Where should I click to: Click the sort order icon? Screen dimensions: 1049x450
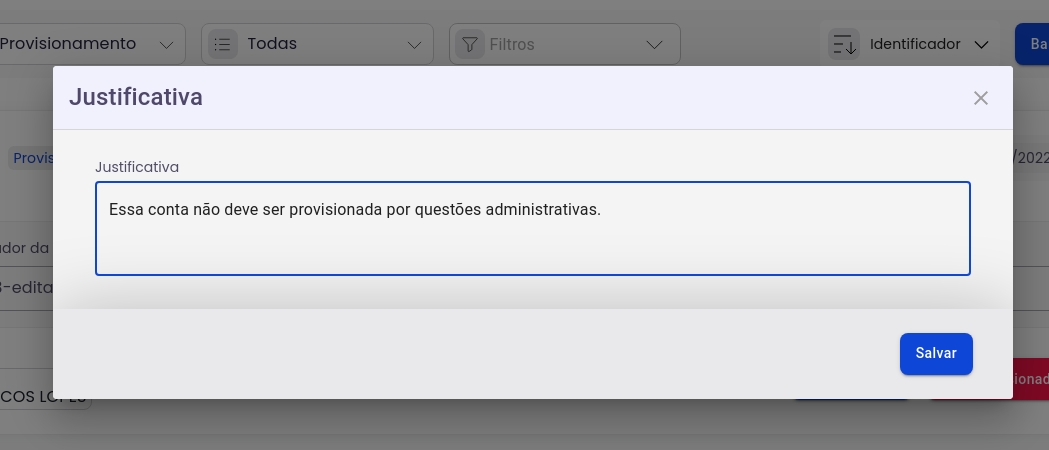844,44
